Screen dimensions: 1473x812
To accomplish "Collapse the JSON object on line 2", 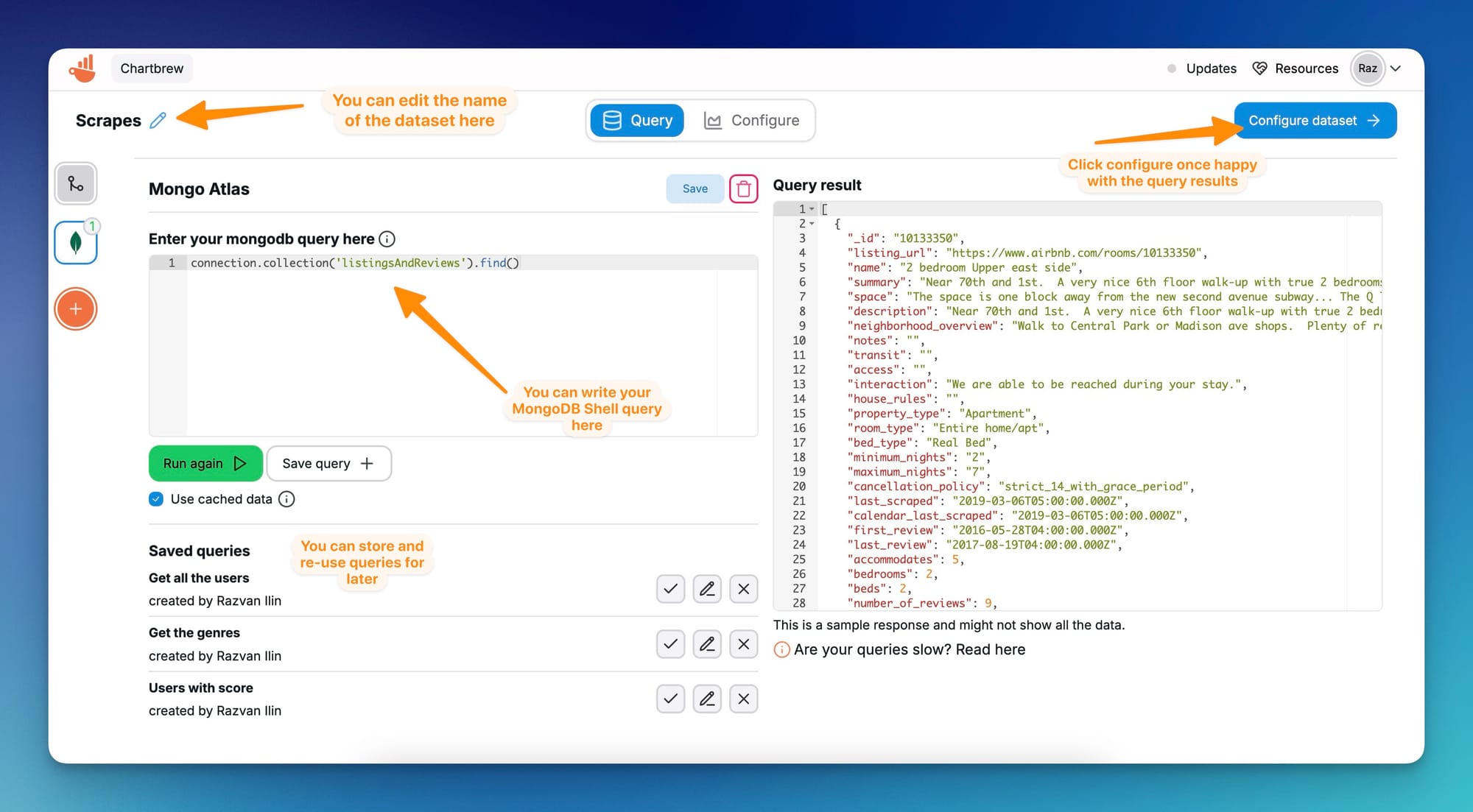I will coord(812,223).
